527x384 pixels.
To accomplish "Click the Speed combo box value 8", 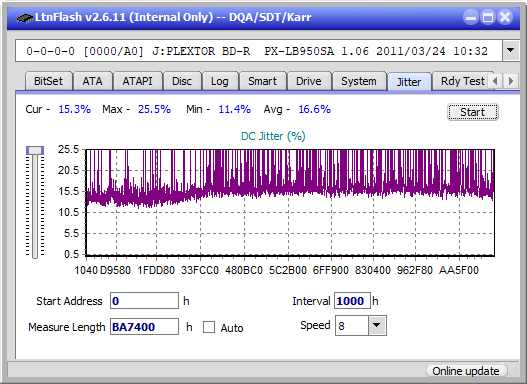I will pos(352,325).
